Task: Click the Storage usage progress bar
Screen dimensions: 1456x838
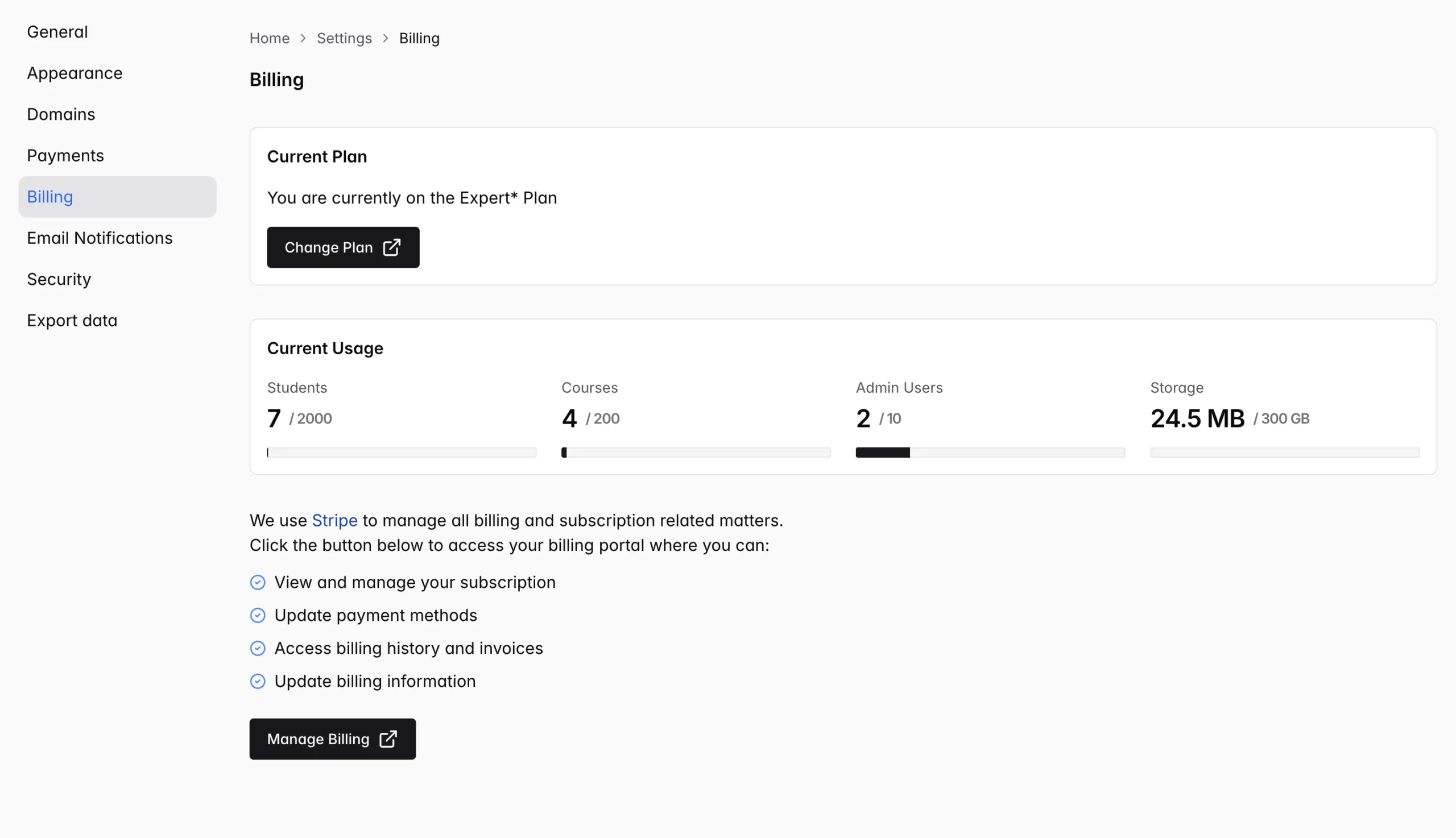Action: (1285, 453)
